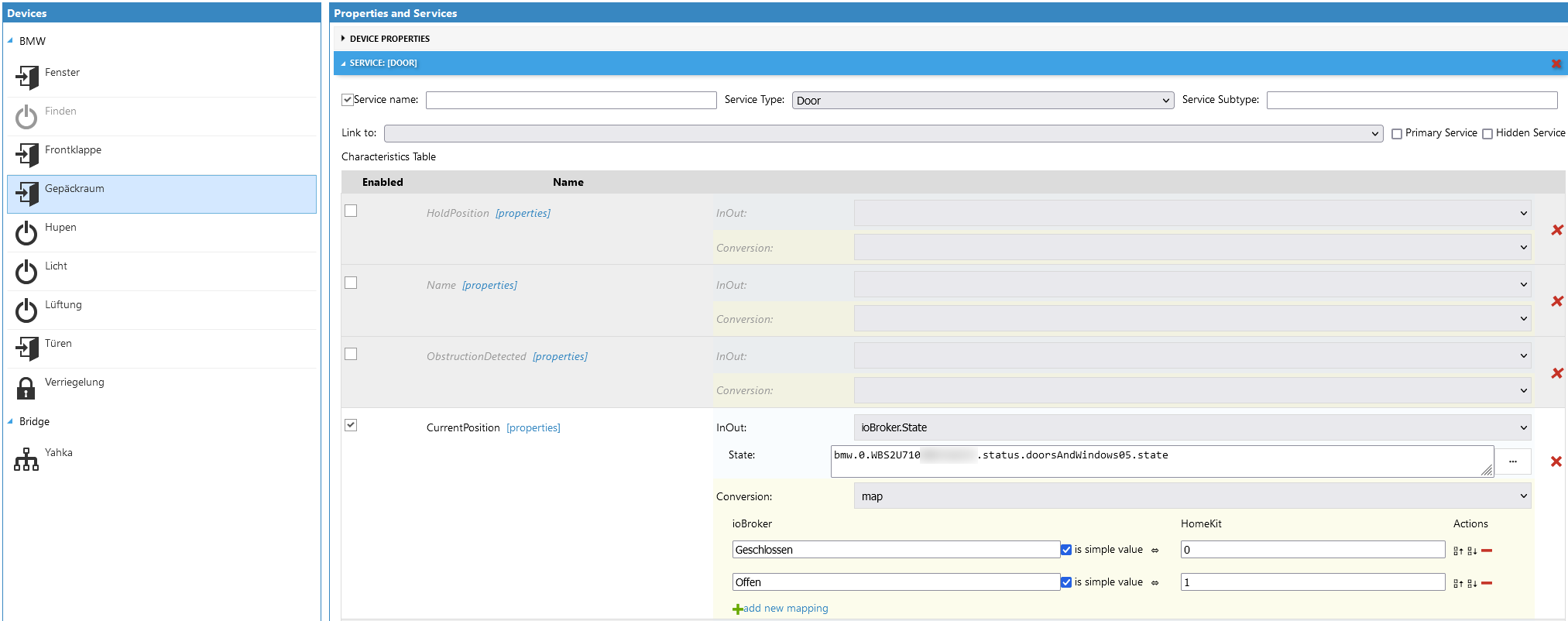Remove the Geschlossen mapping with minus icon
The image size is (1568, 621).
[x=1487, y=551]
